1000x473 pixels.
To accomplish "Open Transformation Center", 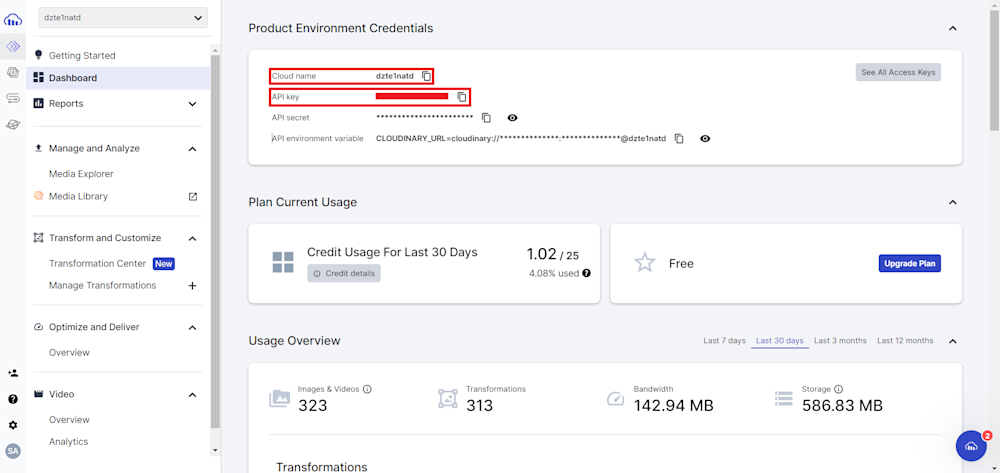I will [98, 263].
